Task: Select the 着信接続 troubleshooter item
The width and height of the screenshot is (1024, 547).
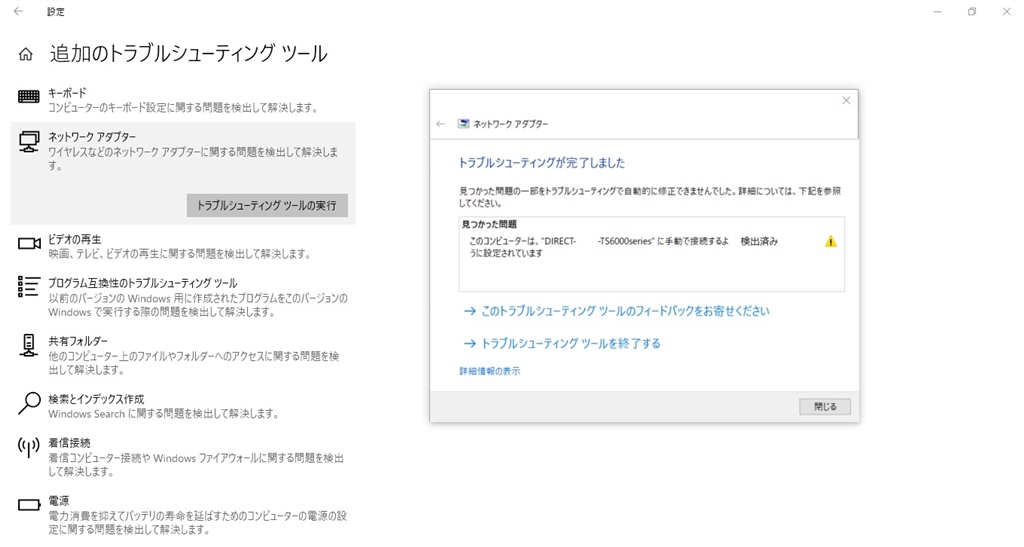Action: 183,457
